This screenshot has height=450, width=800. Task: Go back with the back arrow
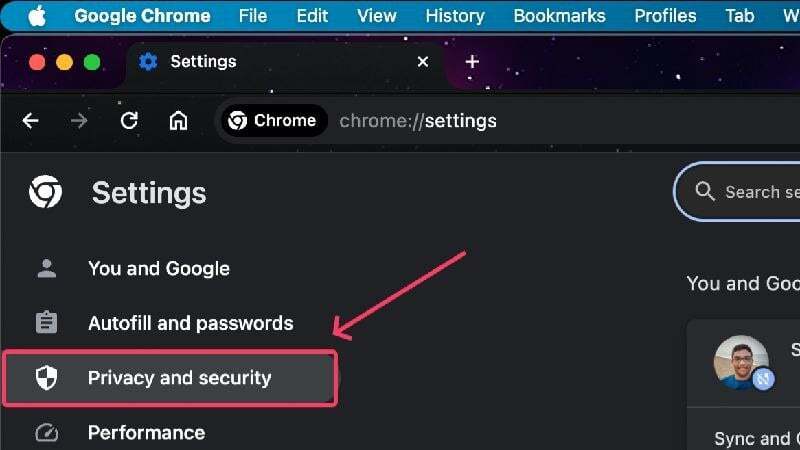coord(31,121)
